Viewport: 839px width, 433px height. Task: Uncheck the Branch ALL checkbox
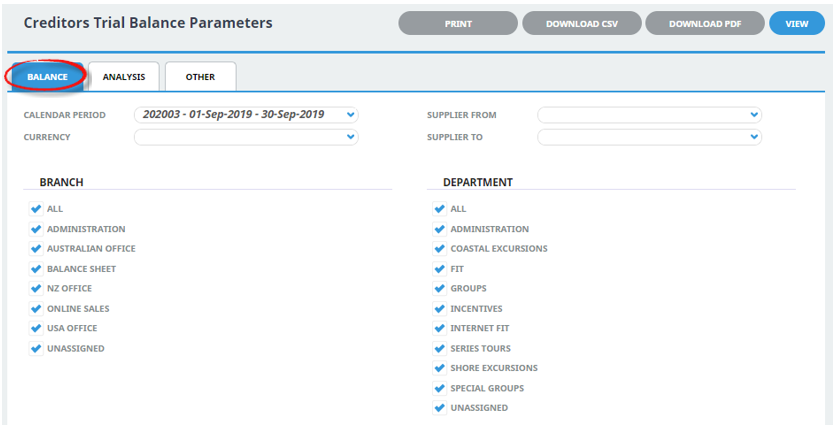point(36,209)
